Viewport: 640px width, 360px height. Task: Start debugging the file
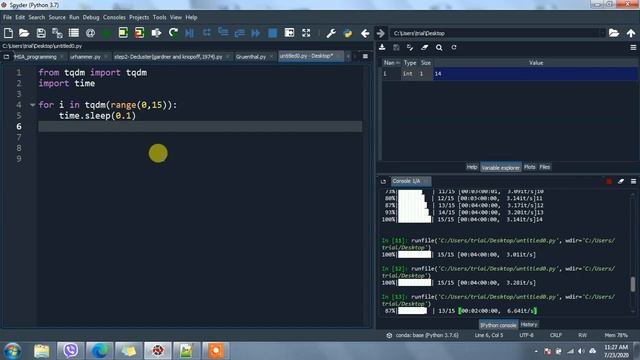[x=189, y=33]
